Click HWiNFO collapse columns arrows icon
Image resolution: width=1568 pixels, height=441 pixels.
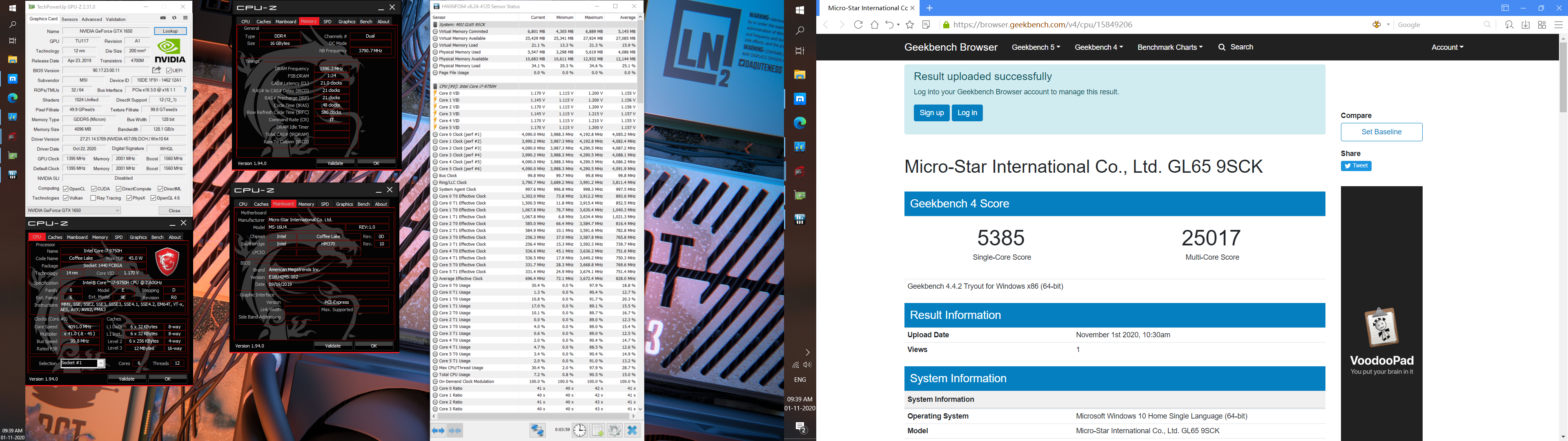(x=455, y=431)
